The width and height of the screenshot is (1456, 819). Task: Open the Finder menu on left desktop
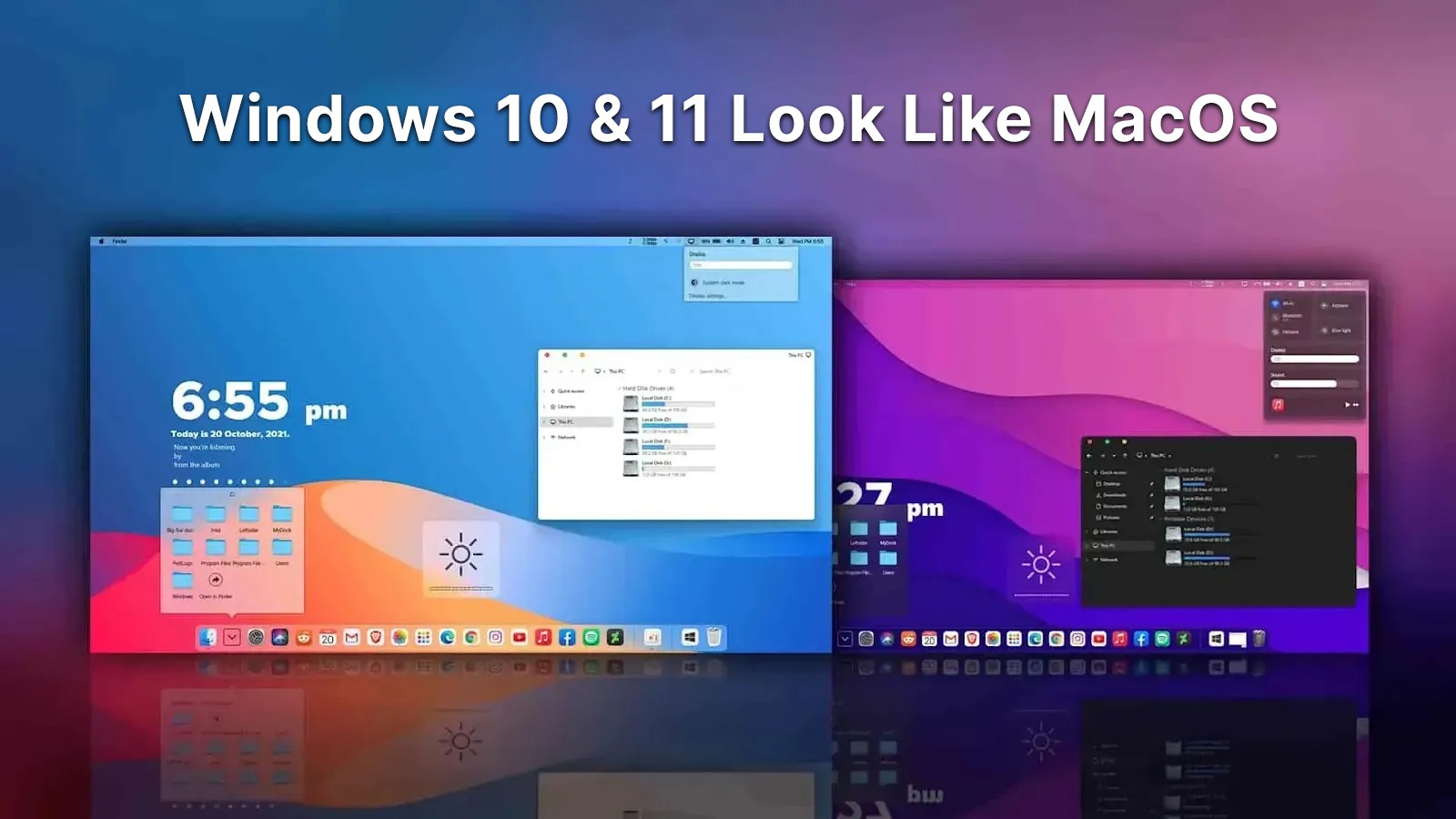coord(119,241)
